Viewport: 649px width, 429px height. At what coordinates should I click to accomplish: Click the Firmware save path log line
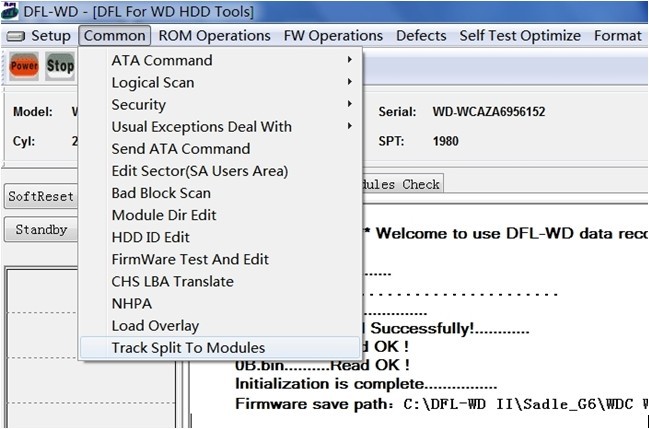point(442,404)
